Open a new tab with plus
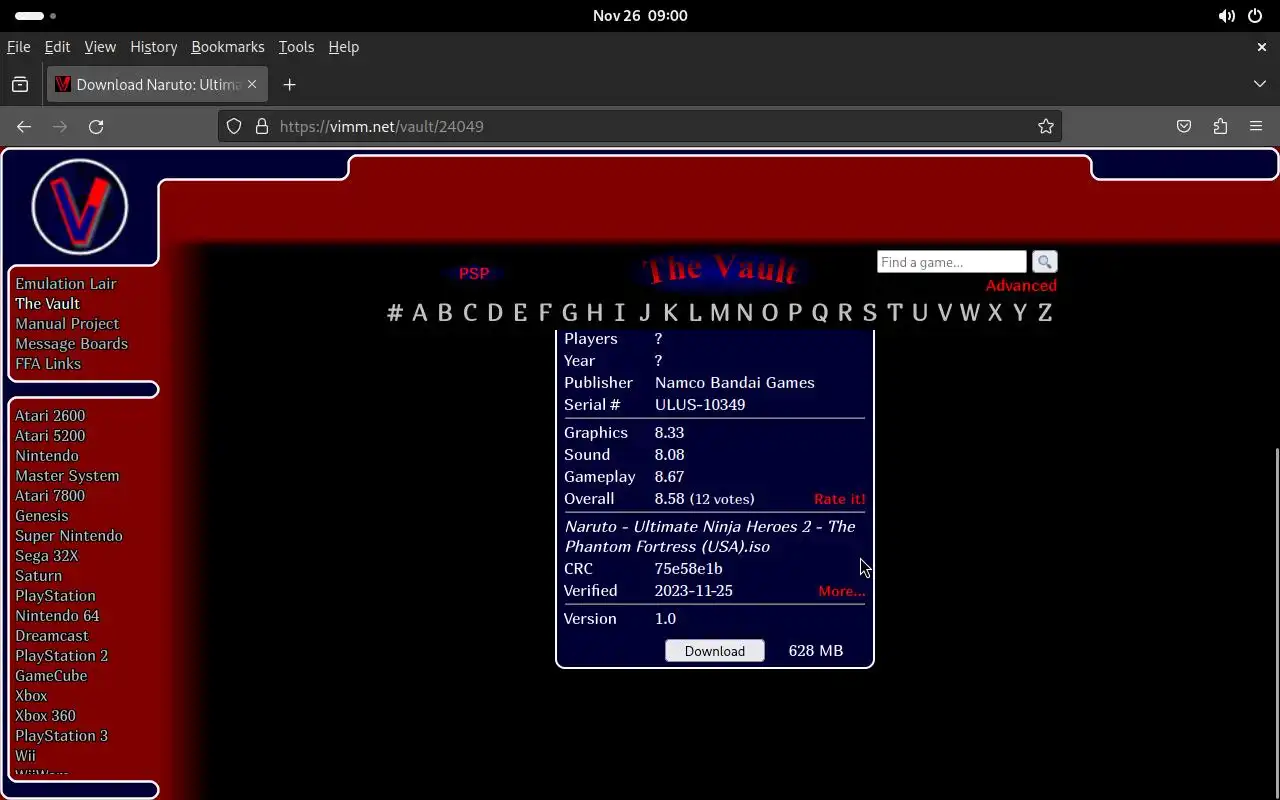Viewport: 1280px width, 800px height. (x=289, y=85)
